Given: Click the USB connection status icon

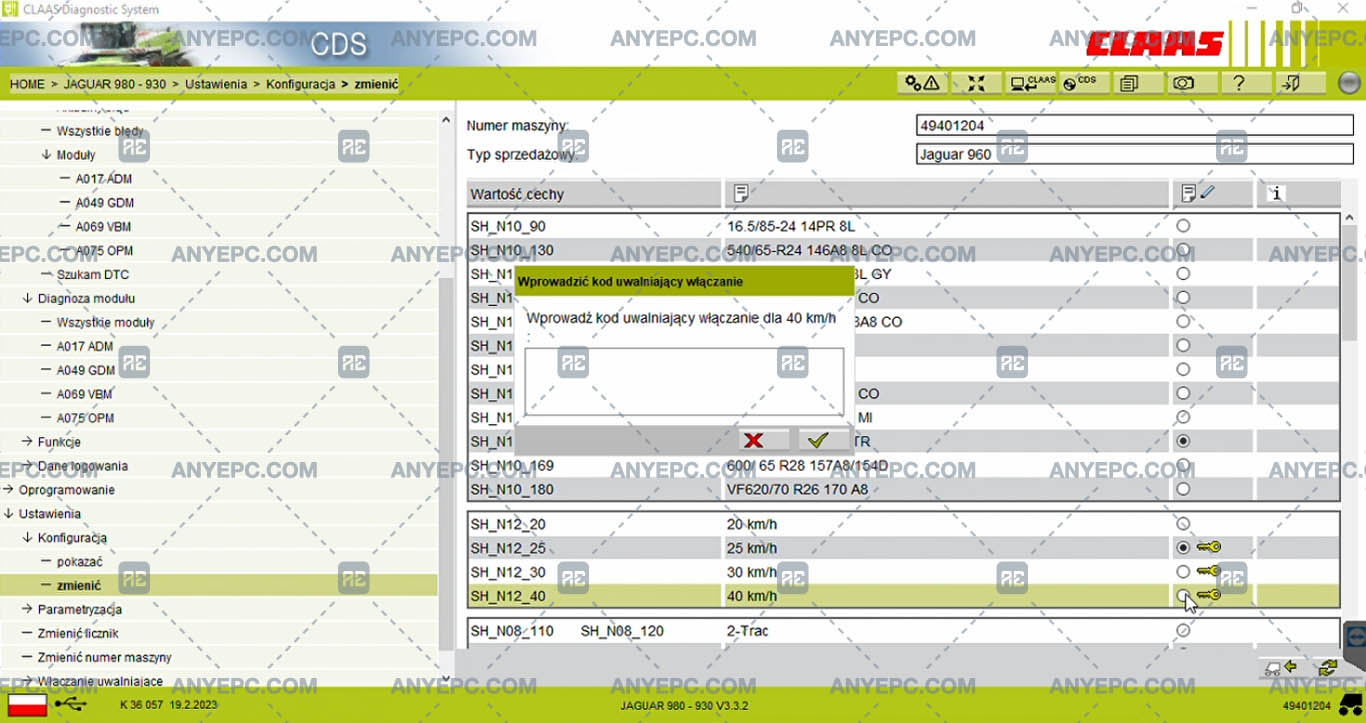Looking at the screenshot, I should coord(70,705).
